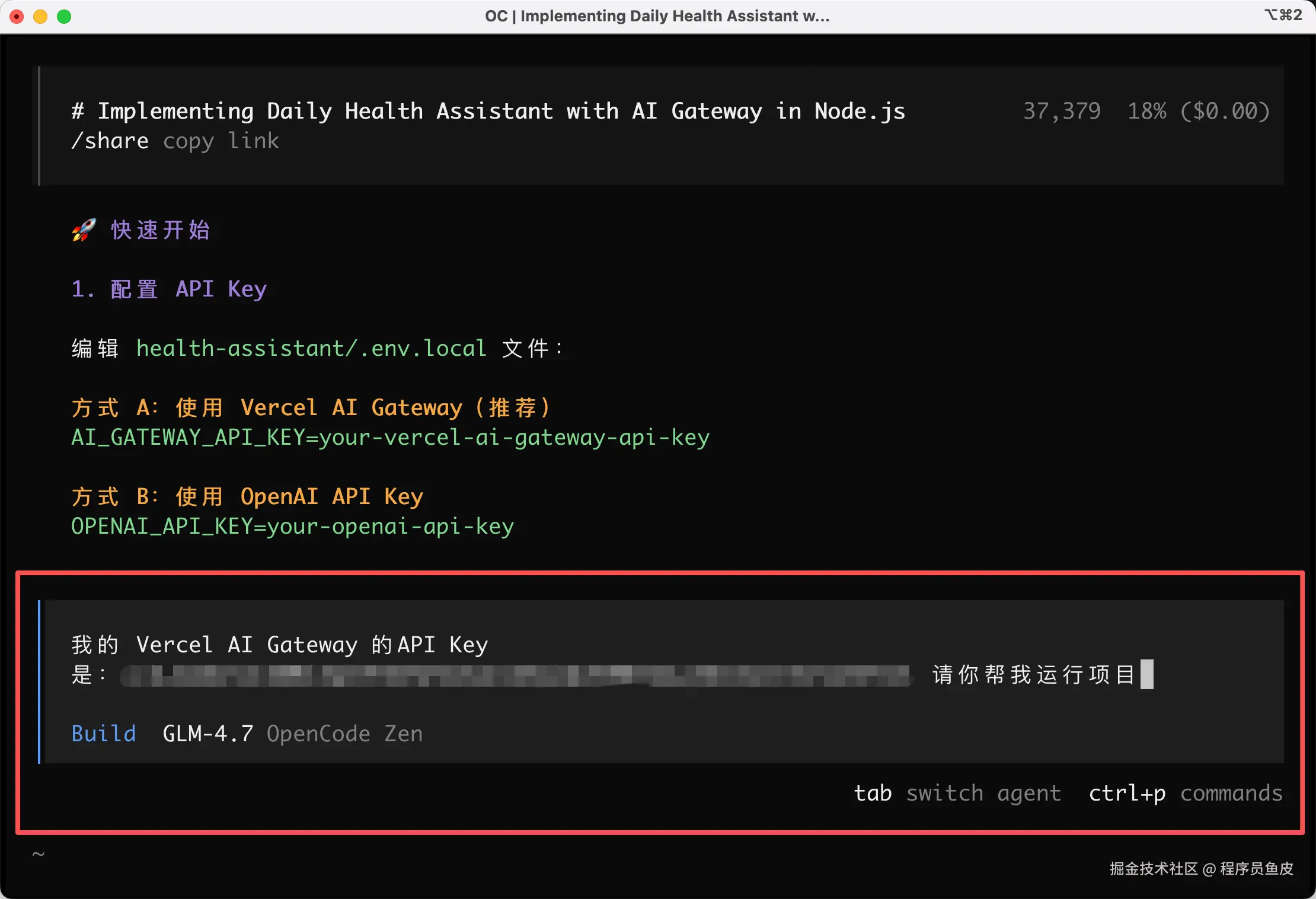Click the yellow minimize window button
The width and height of the screenshot is (1316, 899).
coord(40,17)
